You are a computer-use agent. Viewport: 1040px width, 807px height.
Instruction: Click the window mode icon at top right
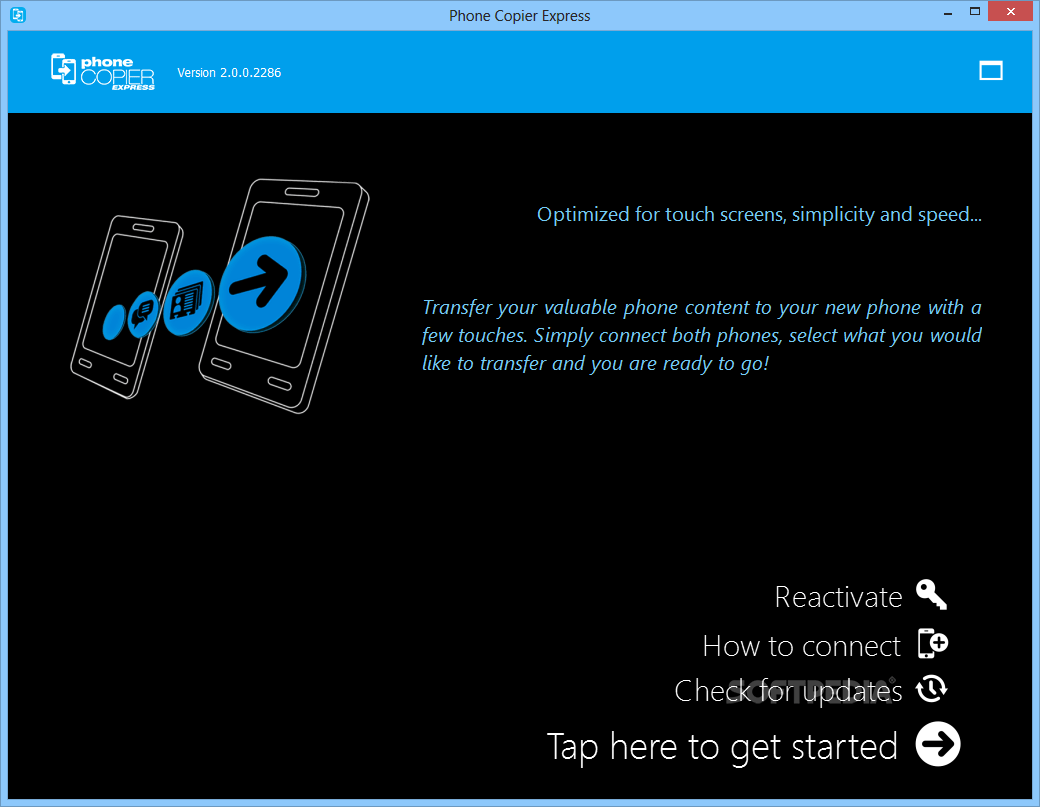point(991,71)
